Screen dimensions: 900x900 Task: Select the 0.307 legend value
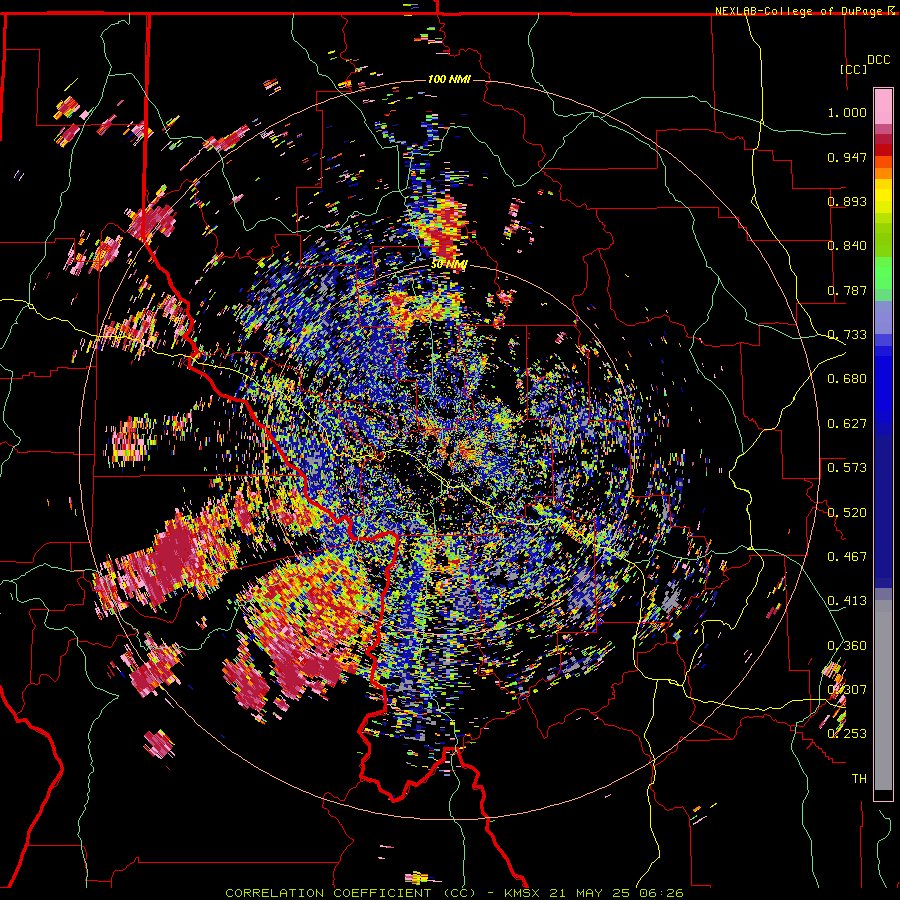point(847,690)
